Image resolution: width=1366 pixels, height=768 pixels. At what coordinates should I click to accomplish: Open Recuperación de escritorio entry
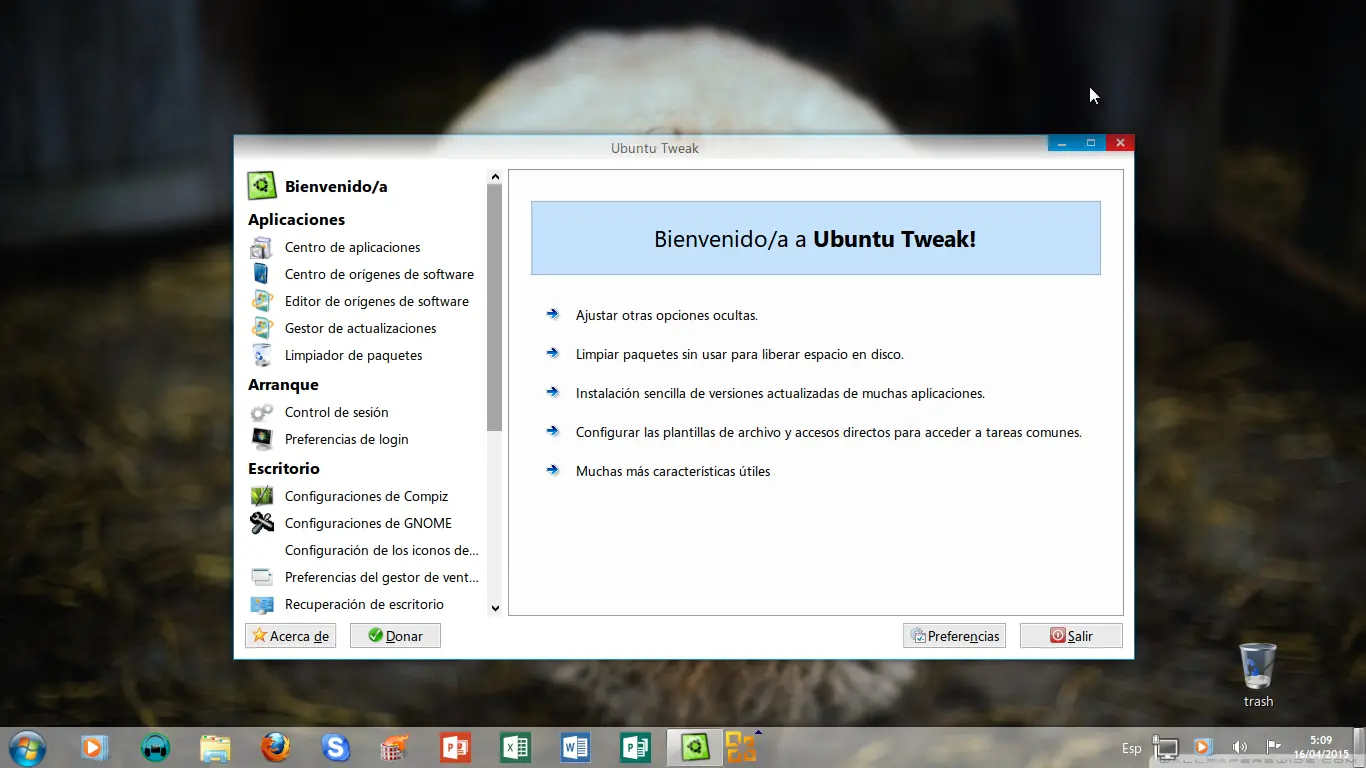[364, 604]
